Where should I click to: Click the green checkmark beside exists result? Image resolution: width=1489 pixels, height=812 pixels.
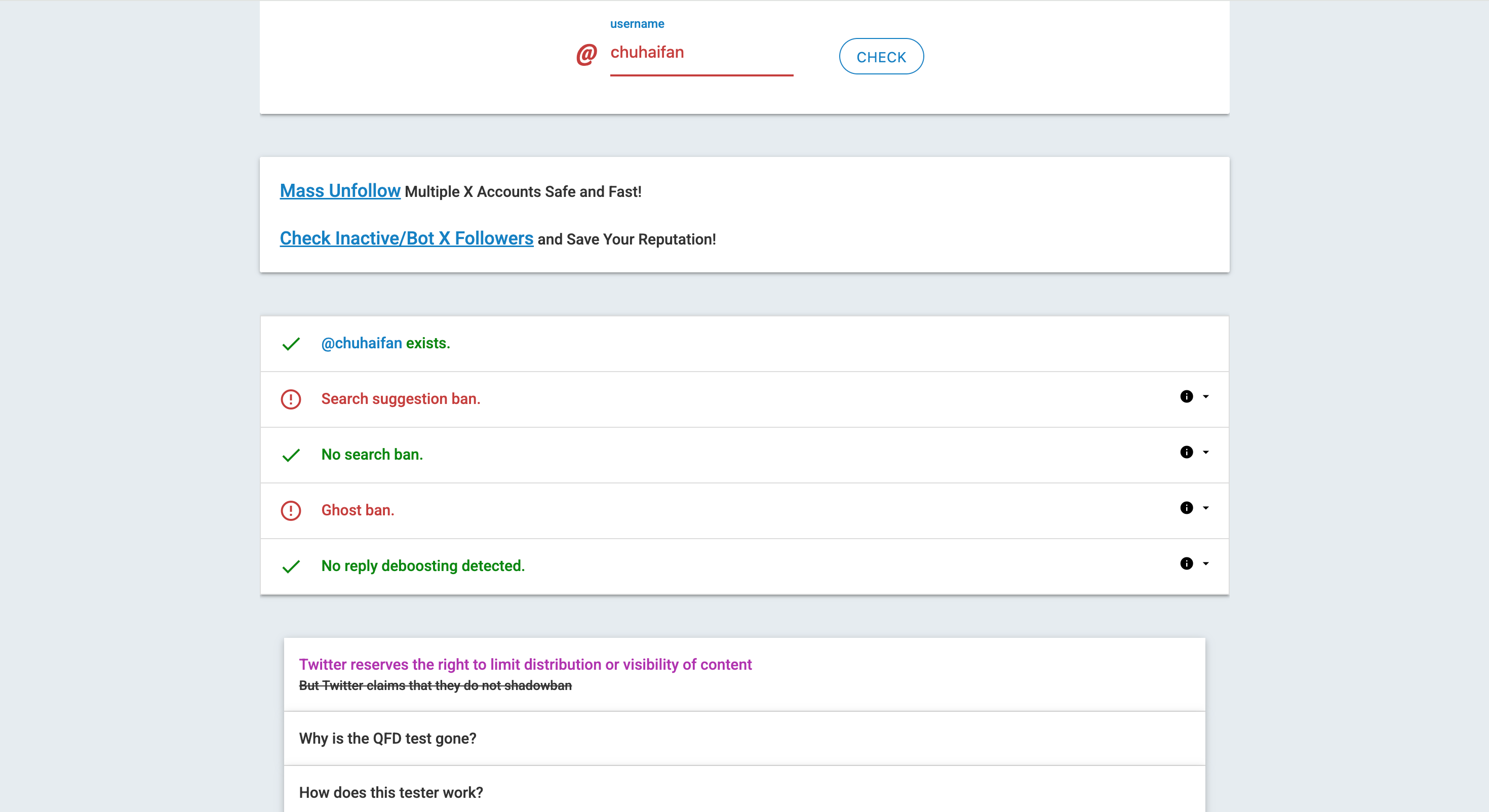pos(291,344)
